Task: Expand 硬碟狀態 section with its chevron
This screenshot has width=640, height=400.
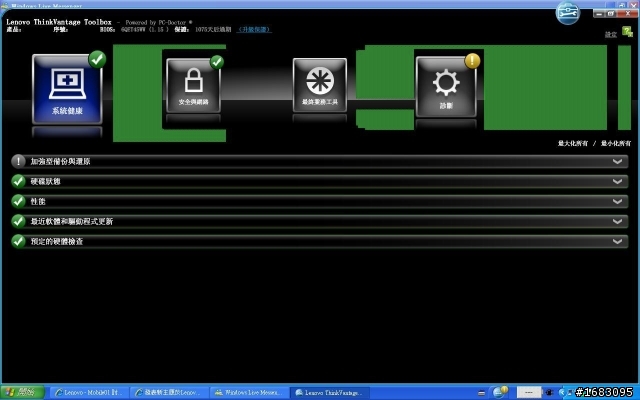Action: pyautogui.click(x=617, y=182)
